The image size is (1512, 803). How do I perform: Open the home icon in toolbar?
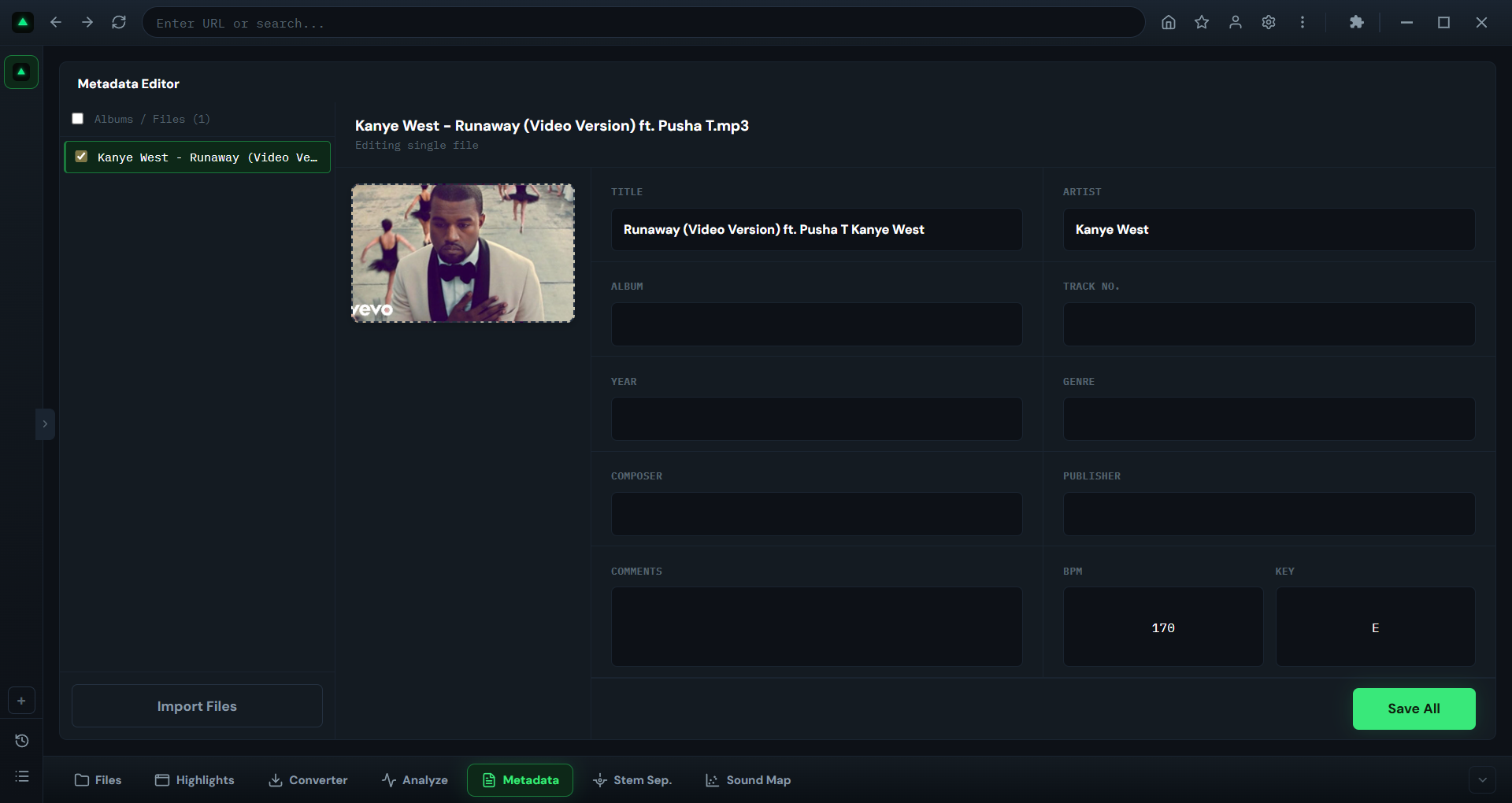[x=1169, y=23]
